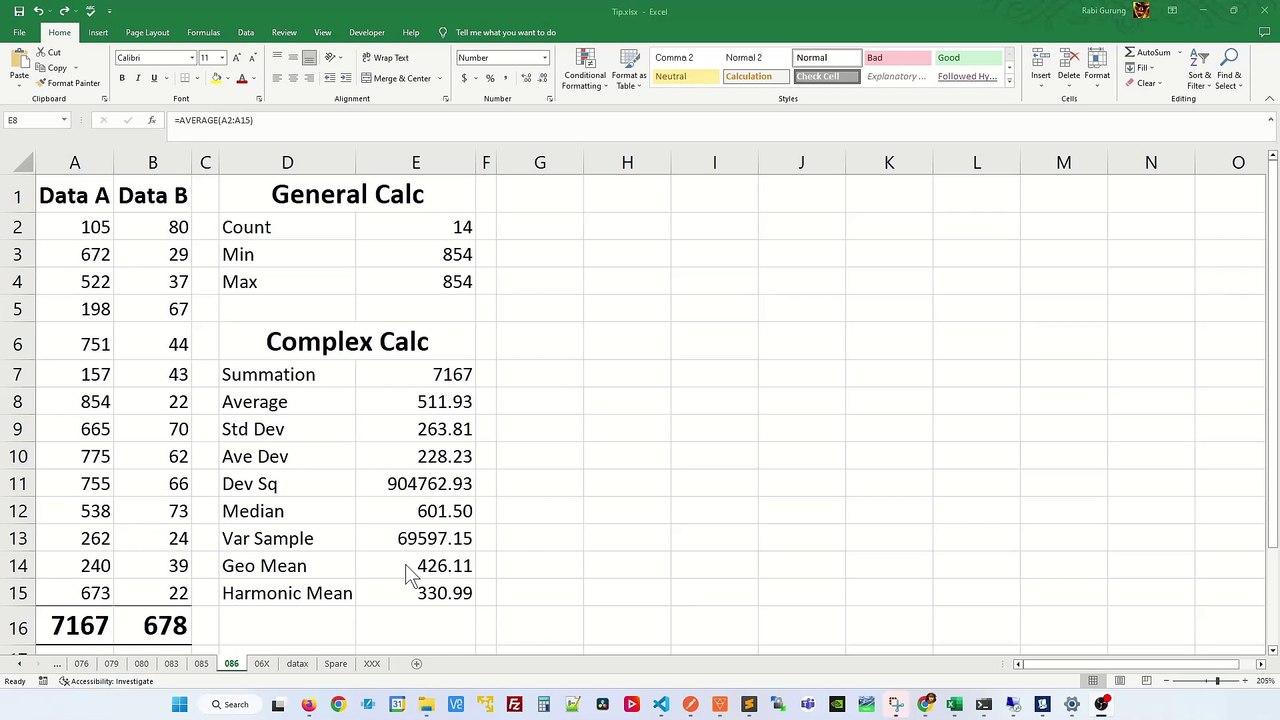Click Format Painter brush
Image resolution: width=1280 pixels, height=720 pixels.
point(41,83)
